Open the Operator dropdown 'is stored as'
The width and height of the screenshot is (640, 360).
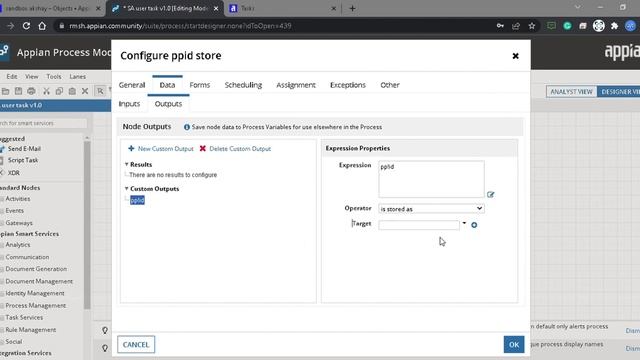coord(431,209)
